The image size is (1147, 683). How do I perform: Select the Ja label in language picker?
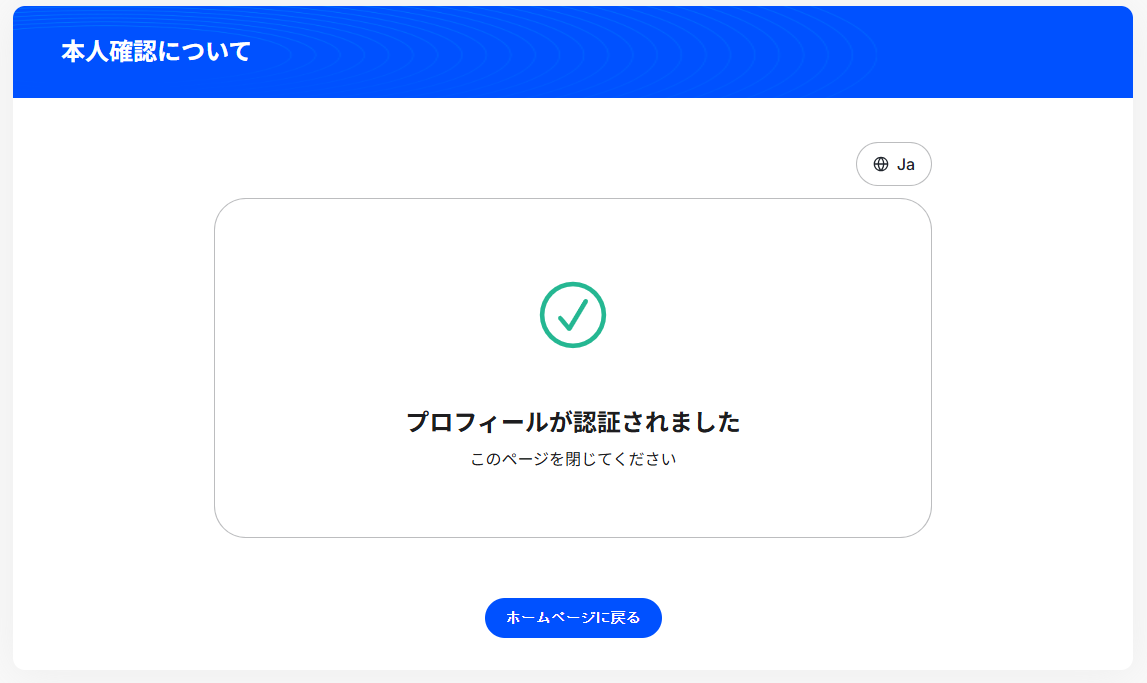click(x=906, y=164)
